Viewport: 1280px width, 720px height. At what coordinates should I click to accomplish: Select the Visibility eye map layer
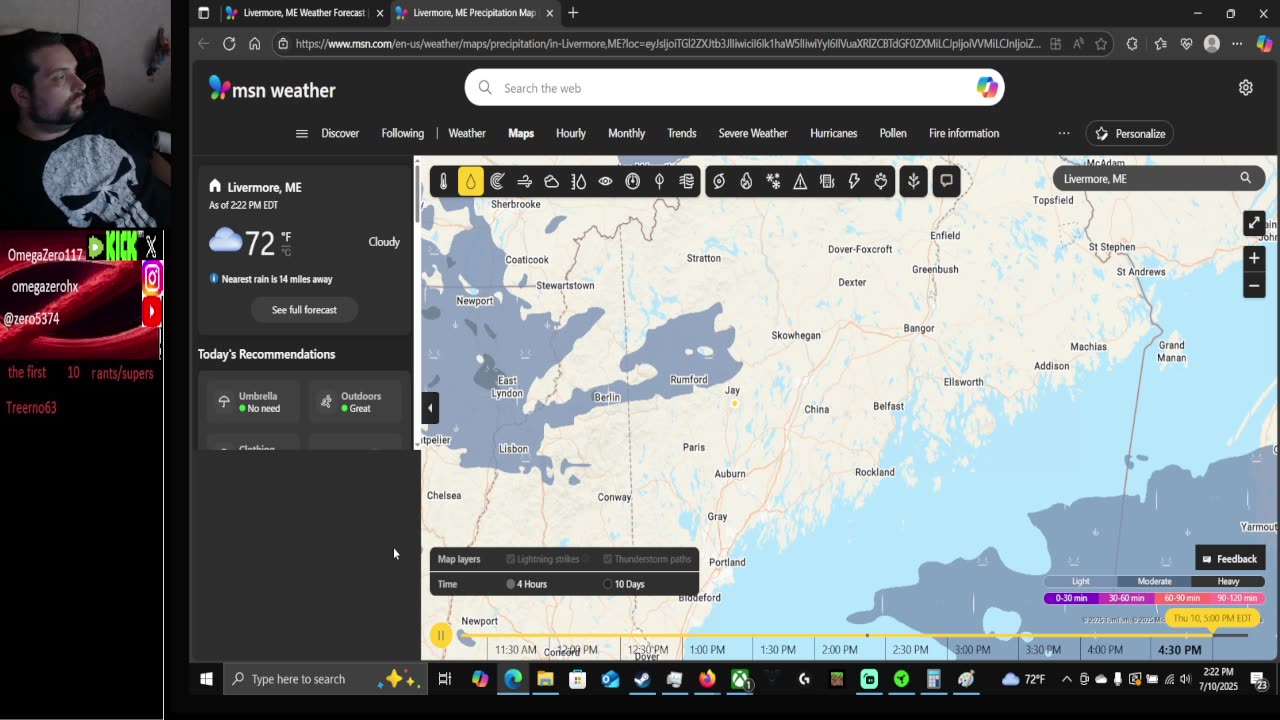tap(605, 181)
